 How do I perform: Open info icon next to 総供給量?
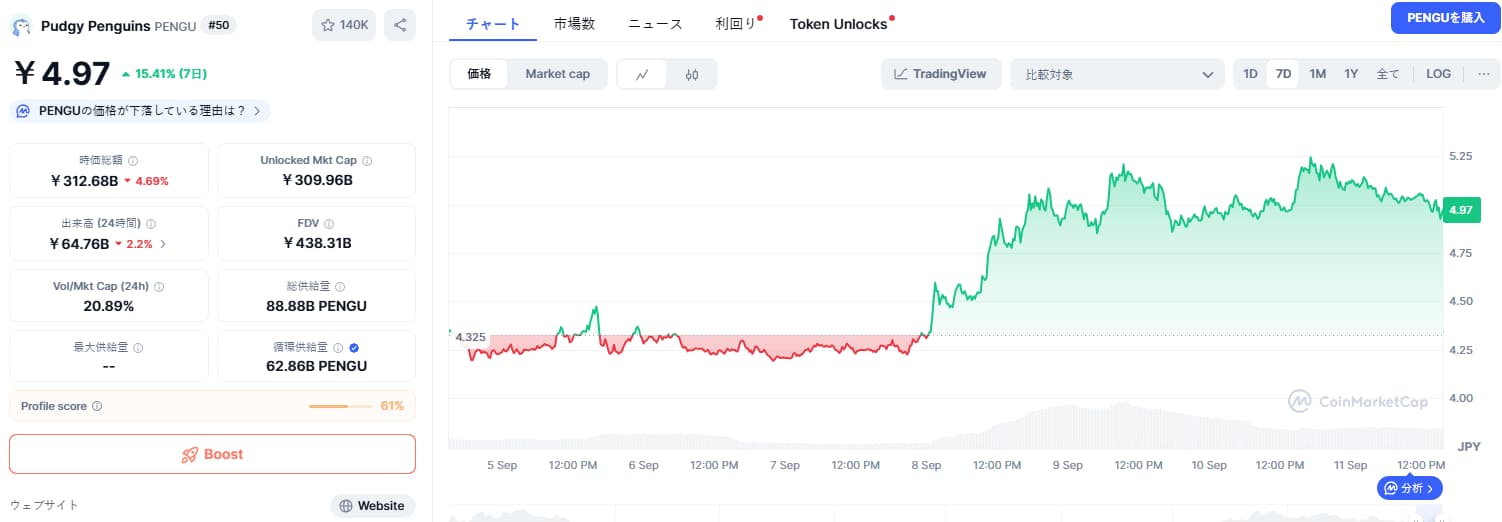(339, 286)
